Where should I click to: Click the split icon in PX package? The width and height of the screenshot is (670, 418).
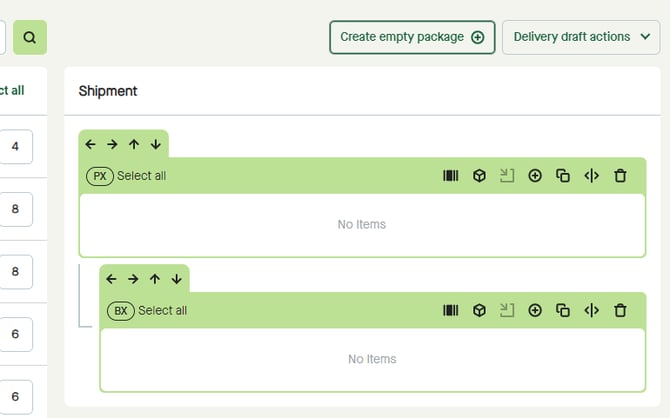pos(591,176)
